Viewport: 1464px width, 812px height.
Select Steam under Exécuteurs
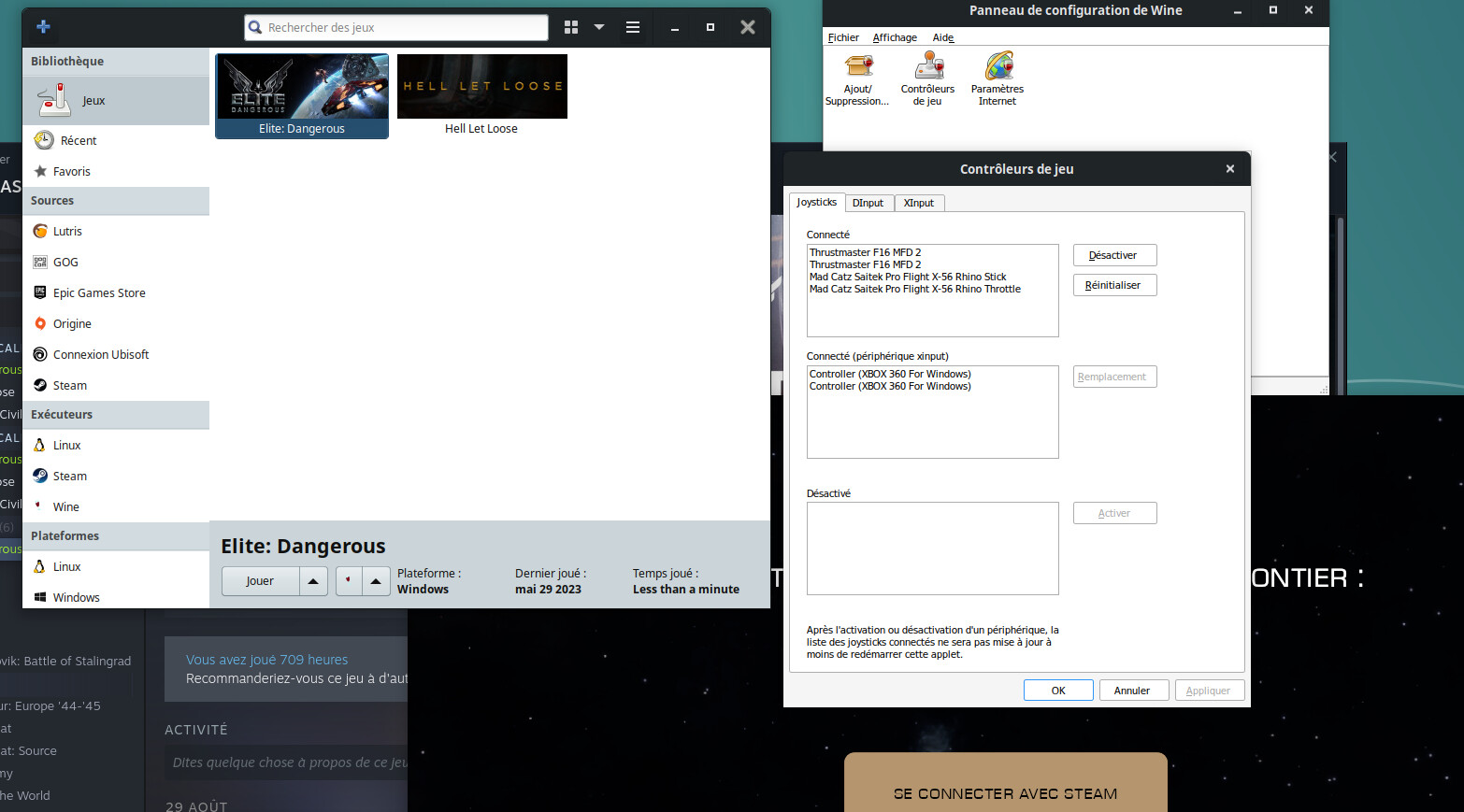[116, 476]
